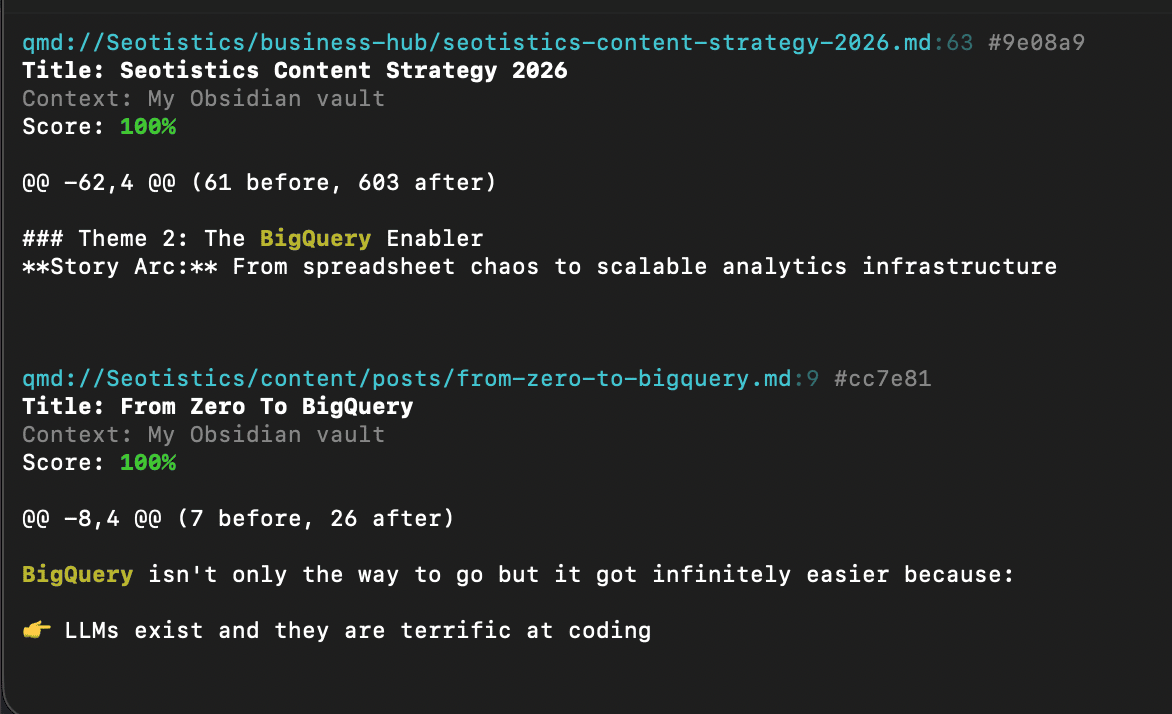1172x714 pixels.
Task: Click the green 100% score of the second result
Action: pyautogui.click(x=147, y=463)
